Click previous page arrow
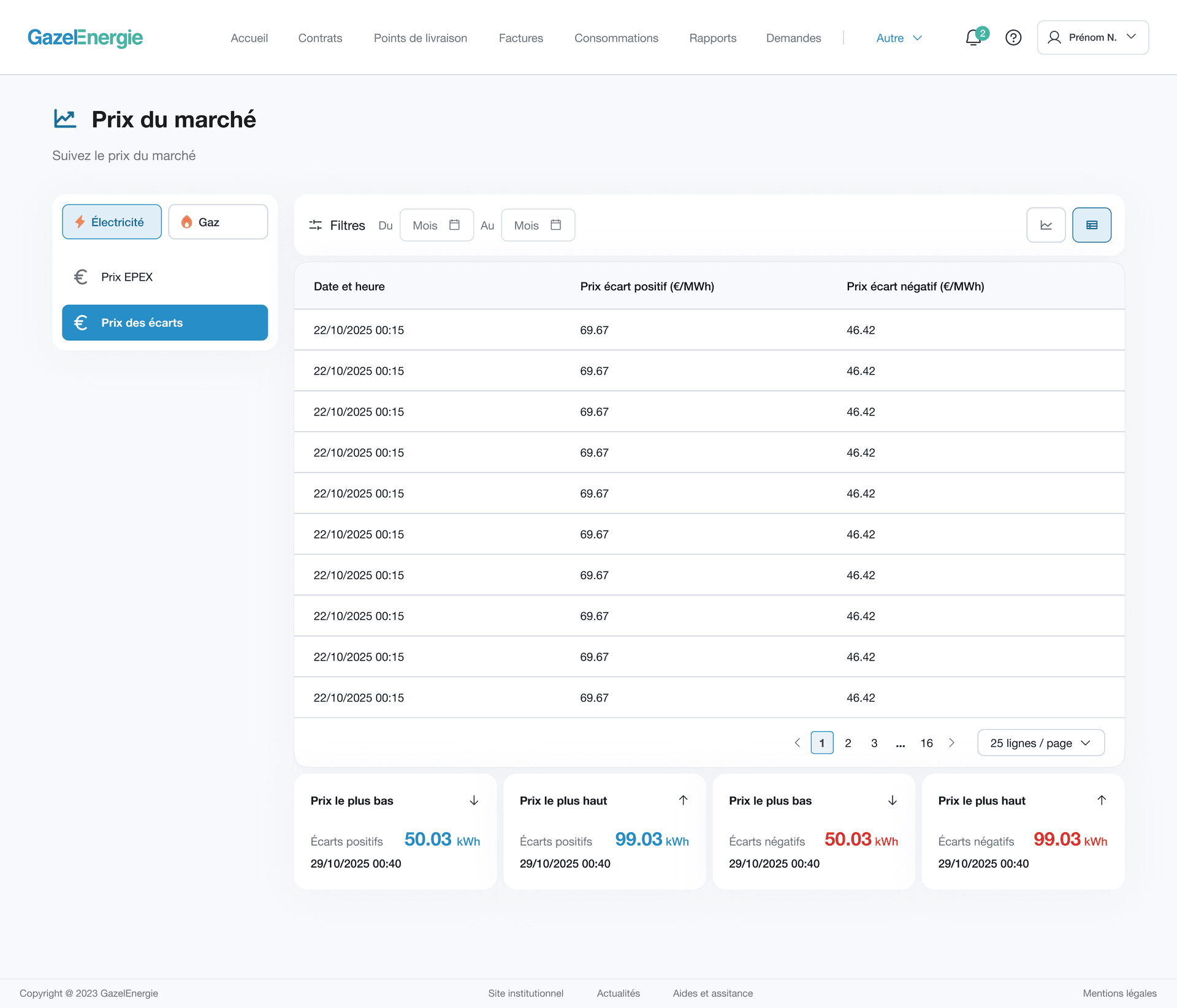Viewport: 1177px width, 1008px height. point(797,743)
